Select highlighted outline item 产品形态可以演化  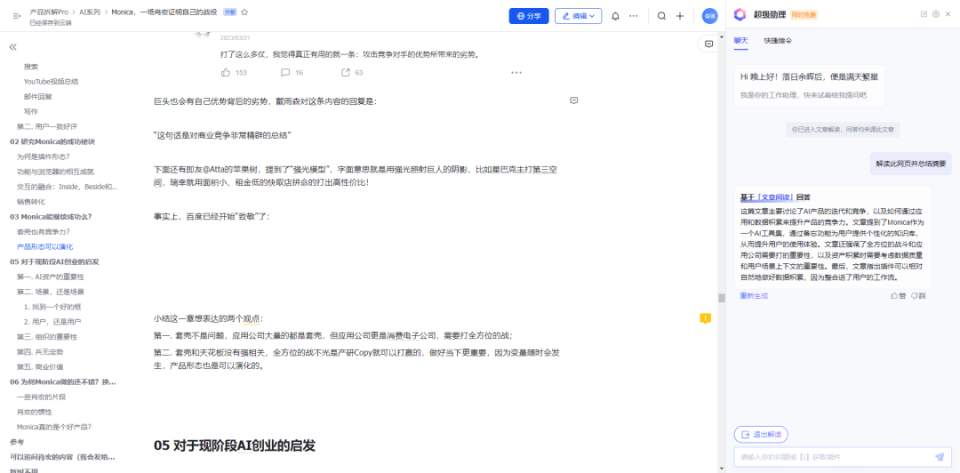click(45, 247)
